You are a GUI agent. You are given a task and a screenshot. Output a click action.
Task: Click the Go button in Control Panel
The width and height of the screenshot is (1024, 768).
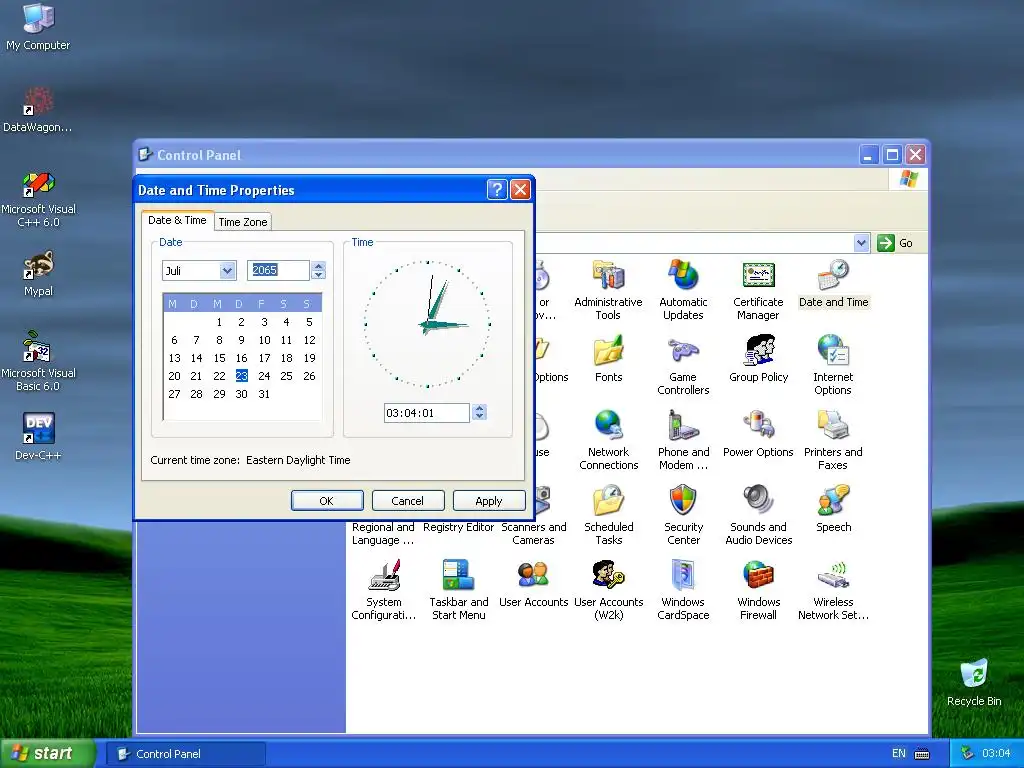895,243
